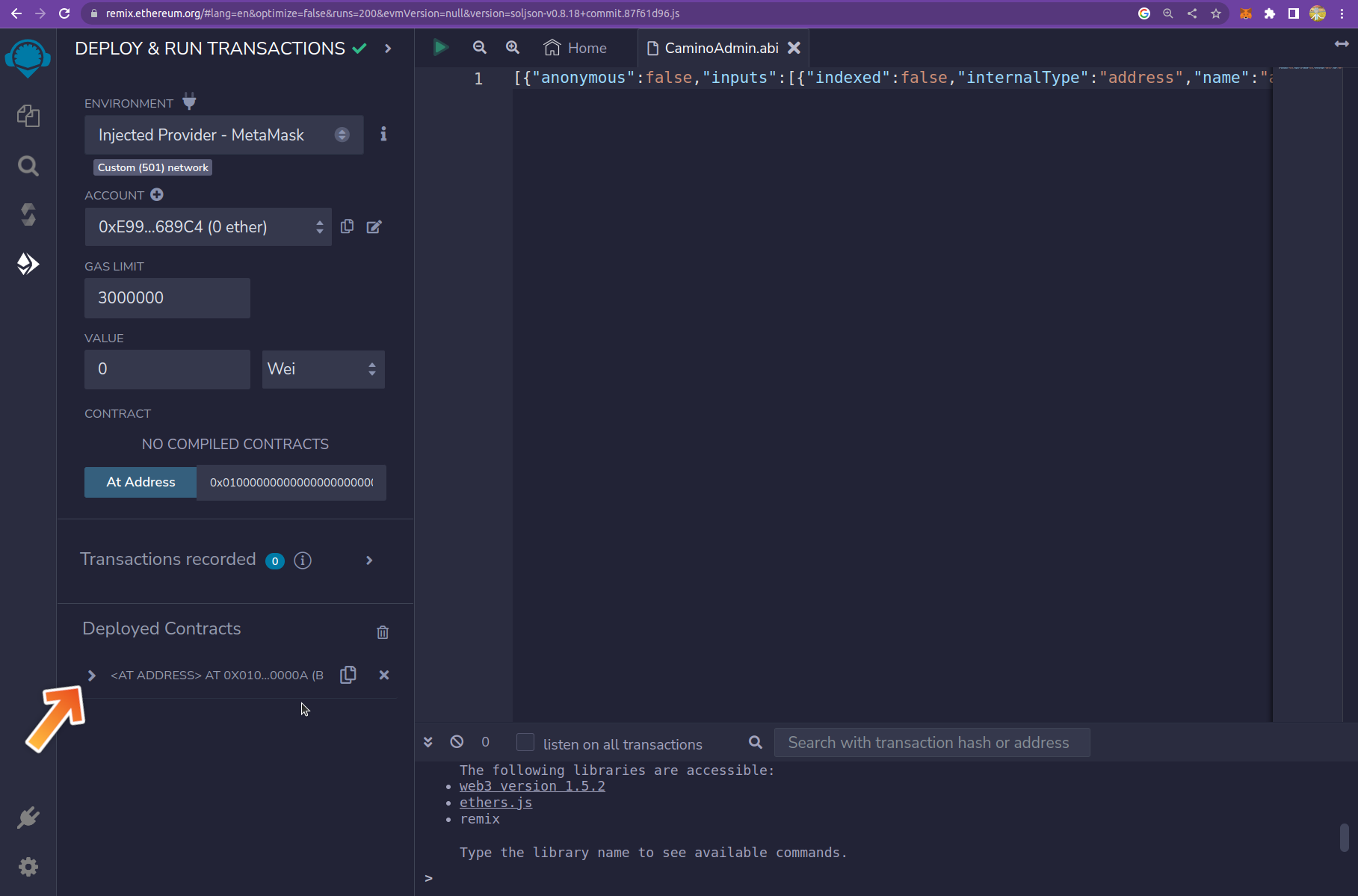Click the At Address button
Viewport: 1358px width, 896px height.
click(141, 482)
